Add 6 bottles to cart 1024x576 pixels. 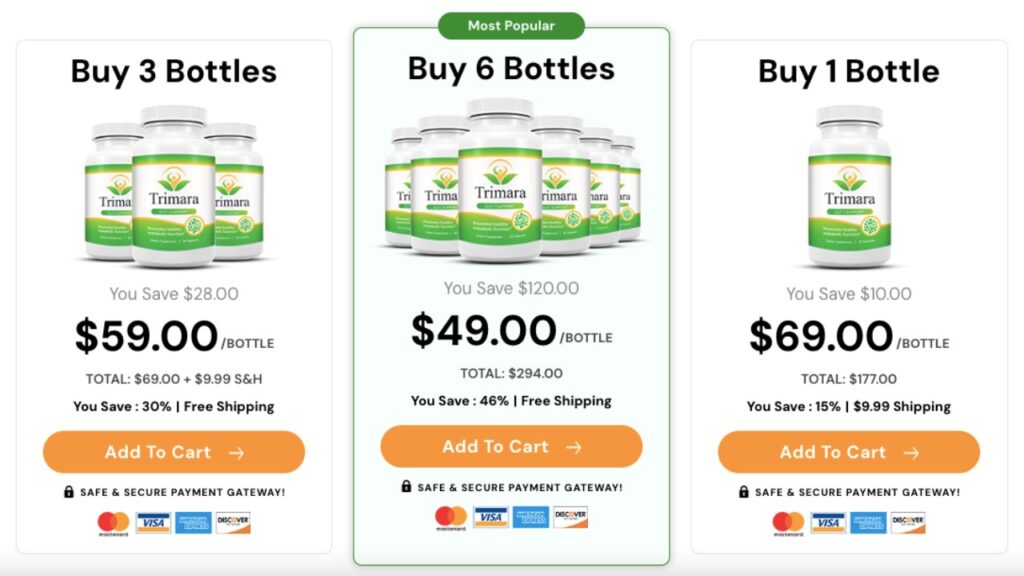(x=512, y=447)
